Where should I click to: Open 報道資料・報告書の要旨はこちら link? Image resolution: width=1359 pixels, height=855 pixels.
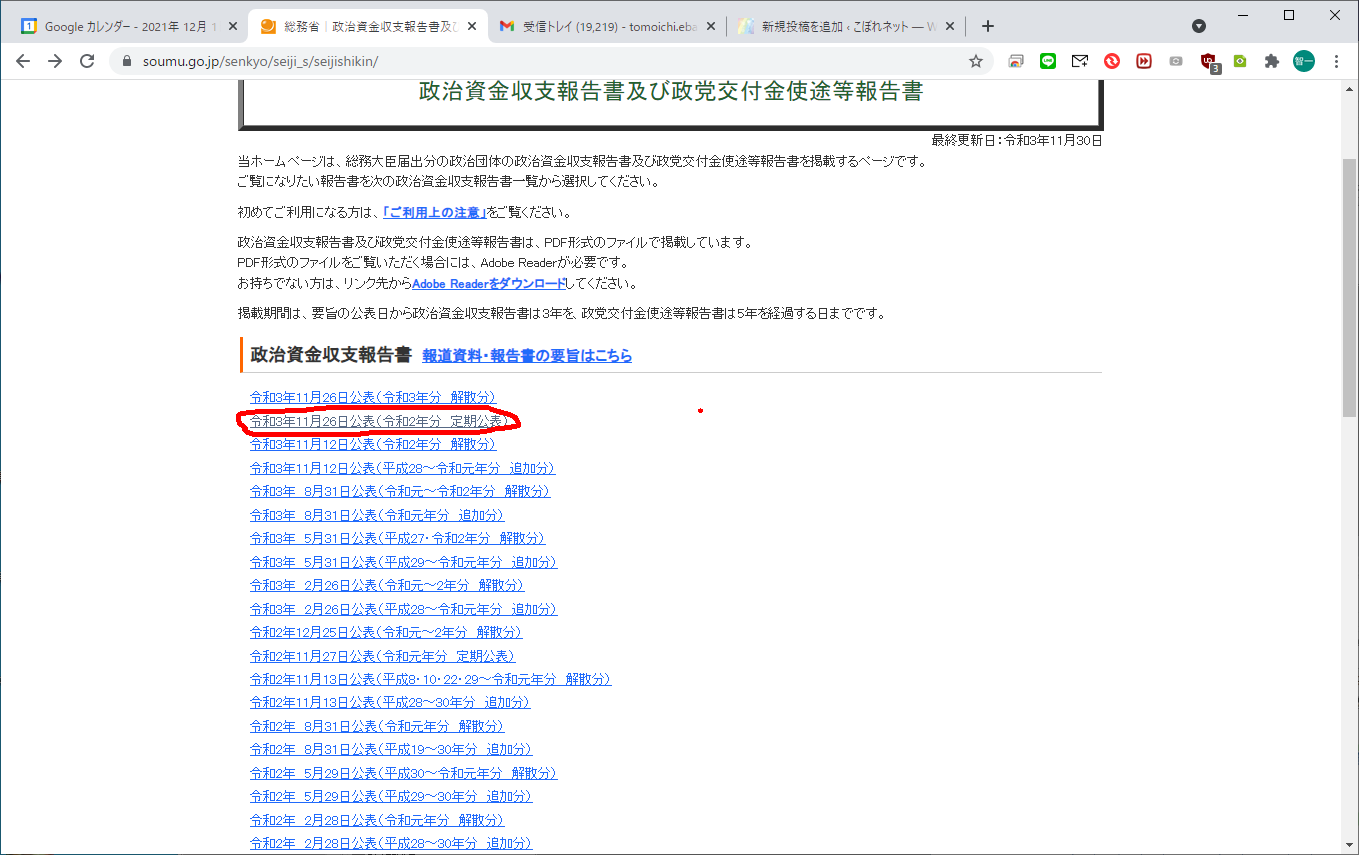pos(527,356)
